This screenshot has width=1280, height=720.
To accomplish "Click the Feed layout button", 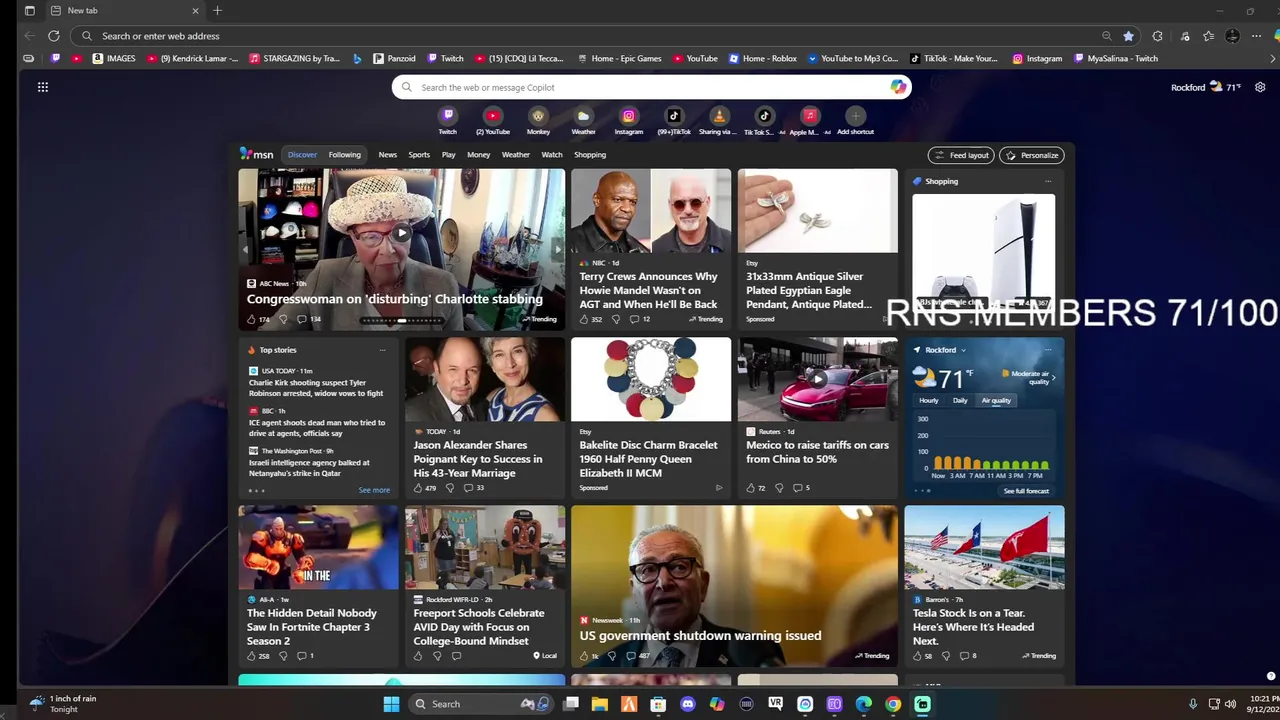I will (x=961, y=155).
